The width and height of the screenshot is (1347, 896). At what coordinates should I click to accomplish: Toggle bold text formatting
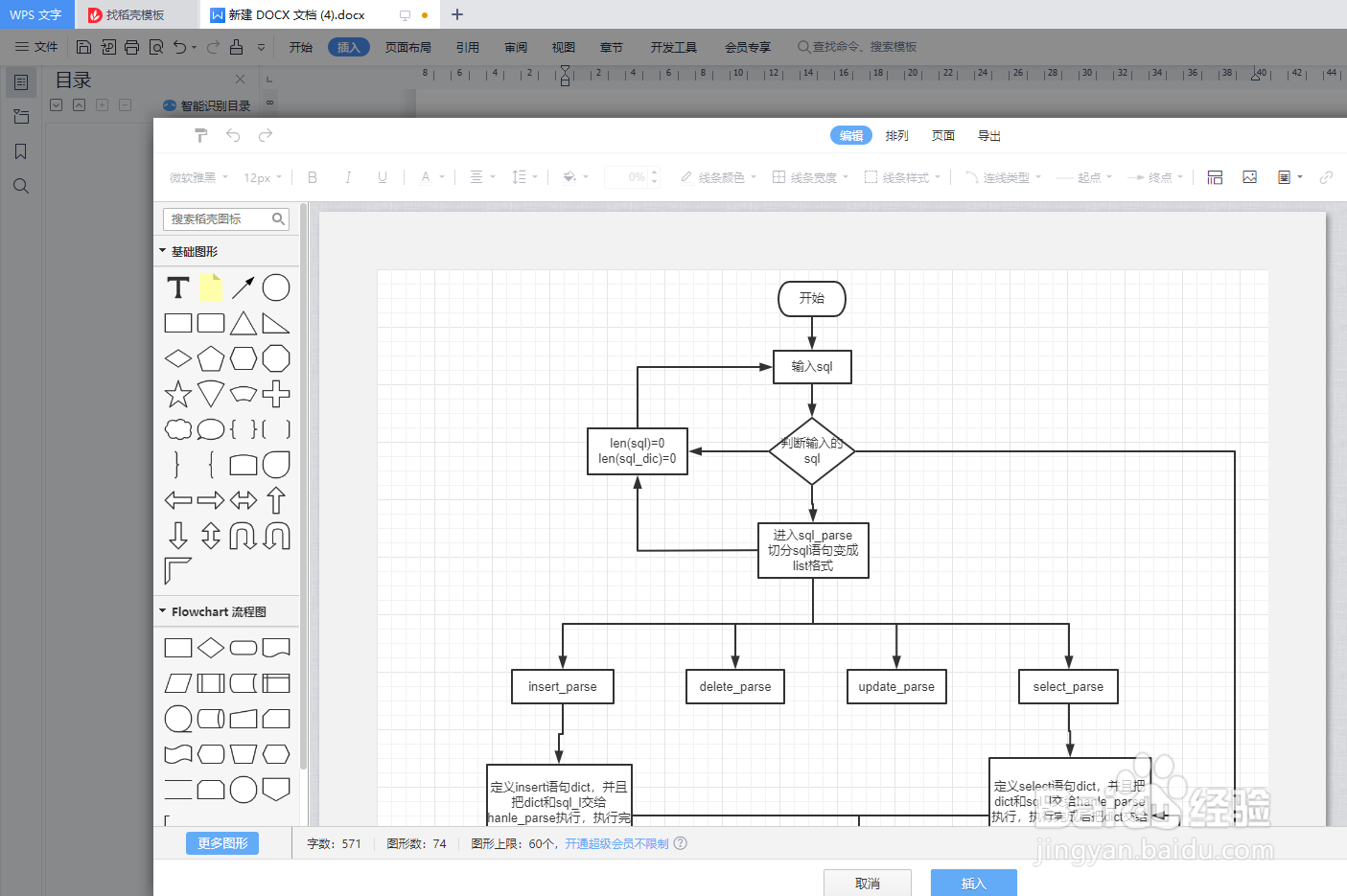click(x=313, y=177)
